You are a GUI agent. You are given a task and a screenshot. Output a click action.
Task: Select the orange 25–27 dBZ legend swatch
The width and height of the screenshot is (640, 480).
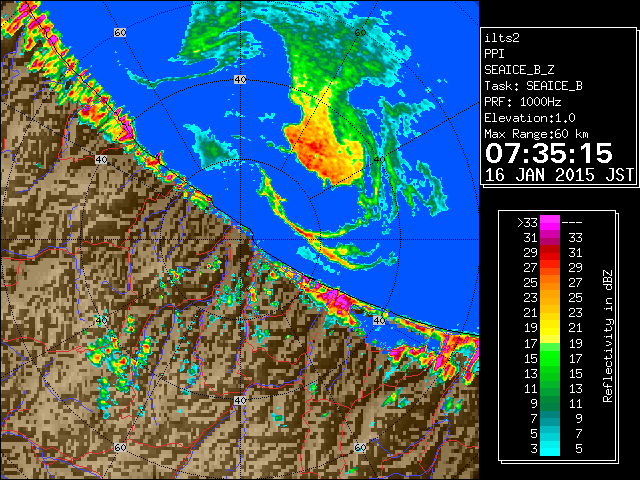click(550, 283)
